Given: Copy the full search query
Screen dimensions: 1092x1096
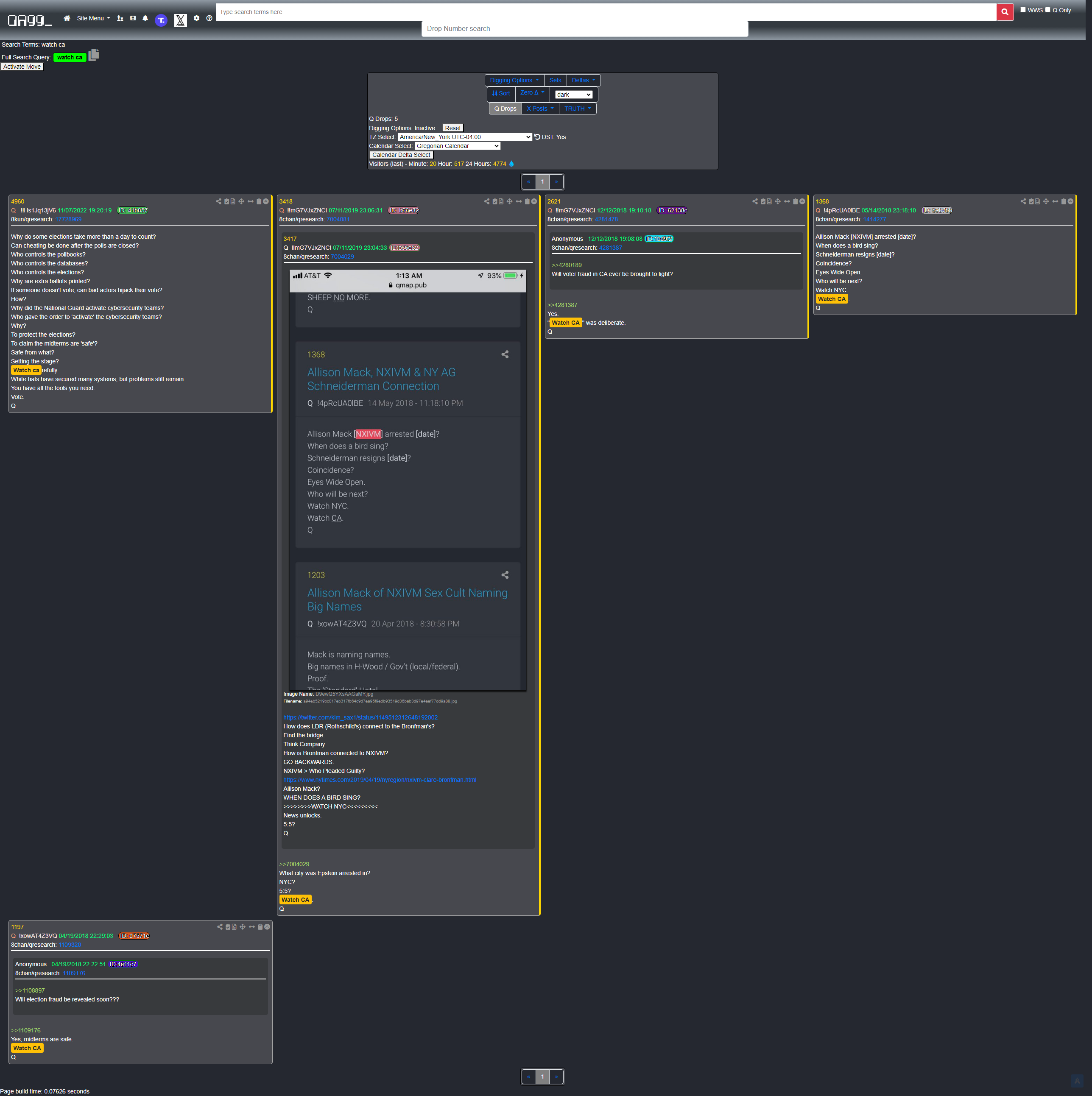Looking at the screenshot, I should [94, 54].
